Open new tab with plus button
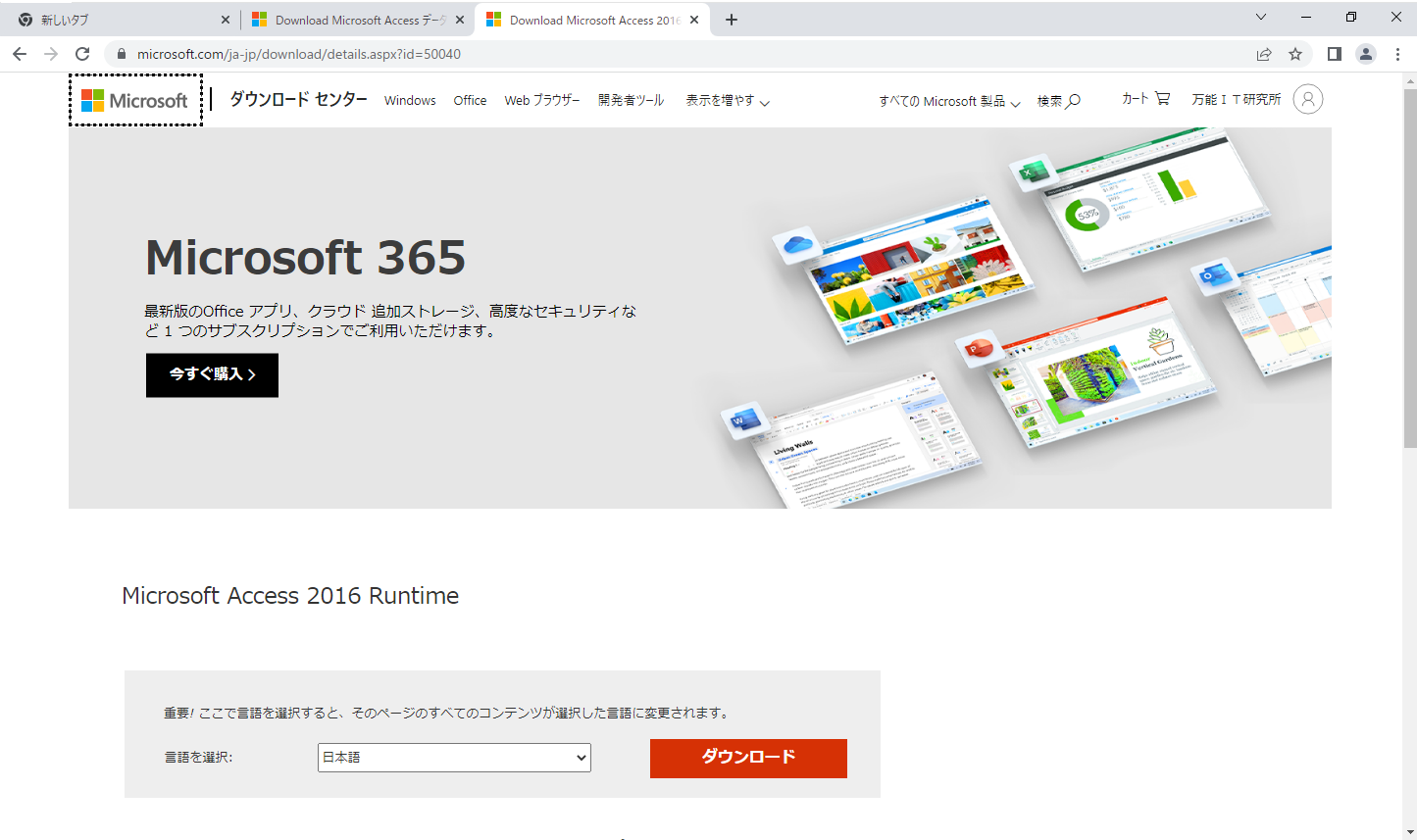This screenshot has height=840, width=1417. pyautogui.click(x=732, y=20)
